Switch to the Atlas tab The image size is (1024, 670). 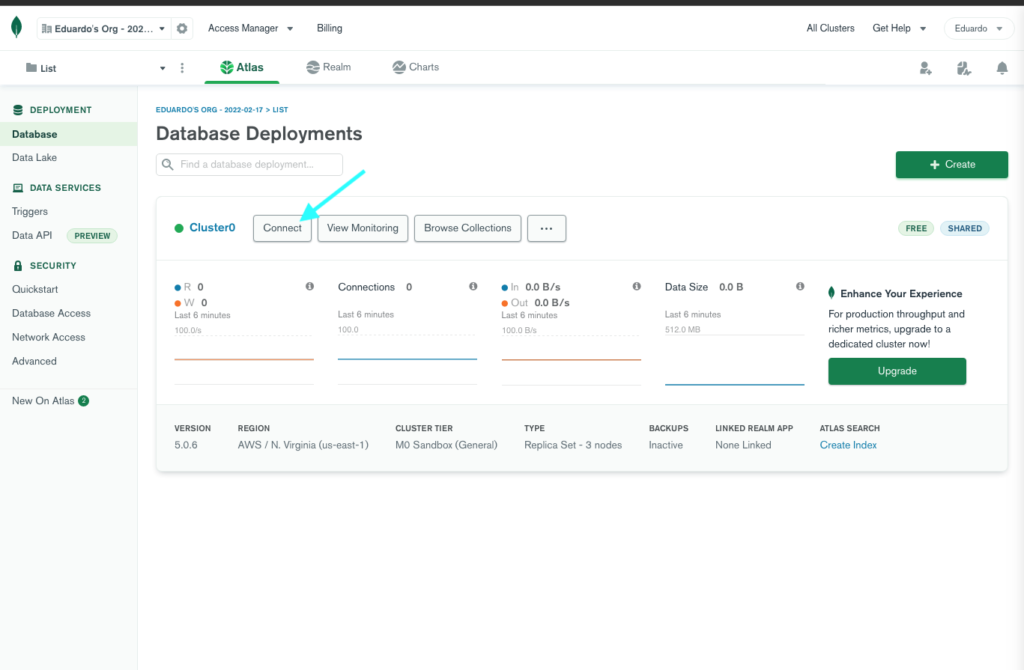(242, 67)
